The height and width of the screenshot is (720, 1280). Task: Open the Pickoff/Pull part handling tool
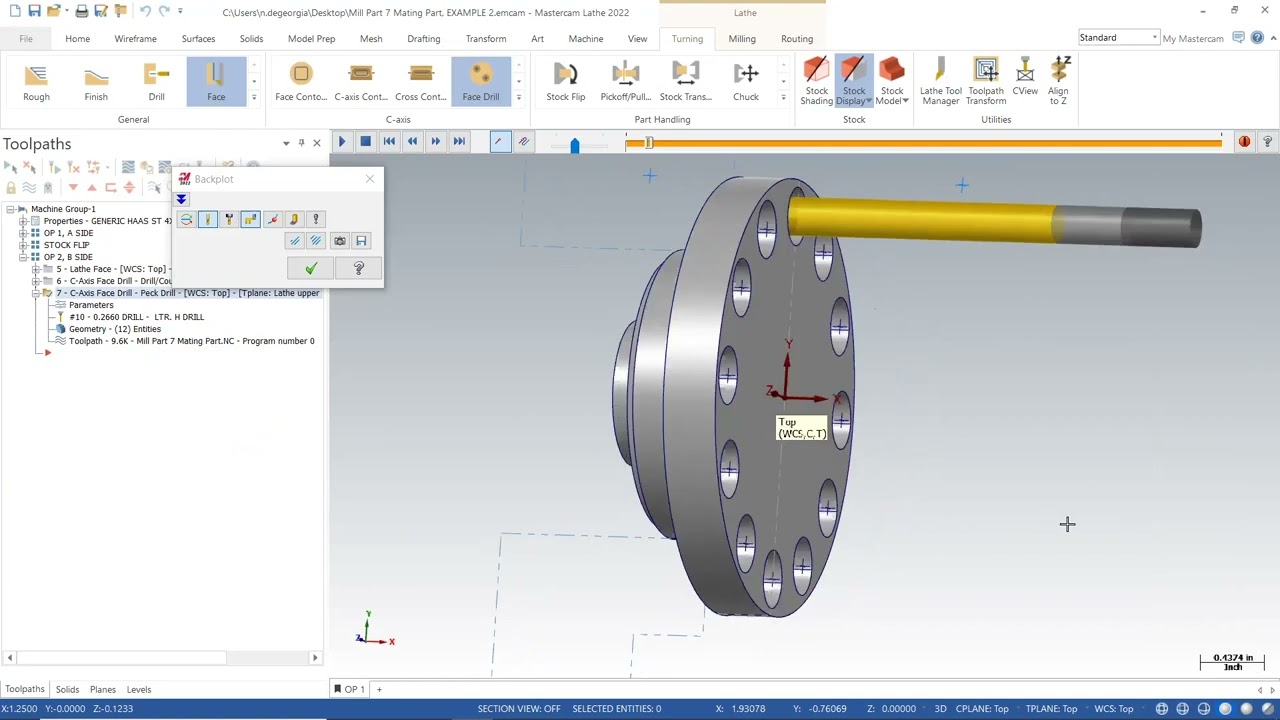click(626, 82)
